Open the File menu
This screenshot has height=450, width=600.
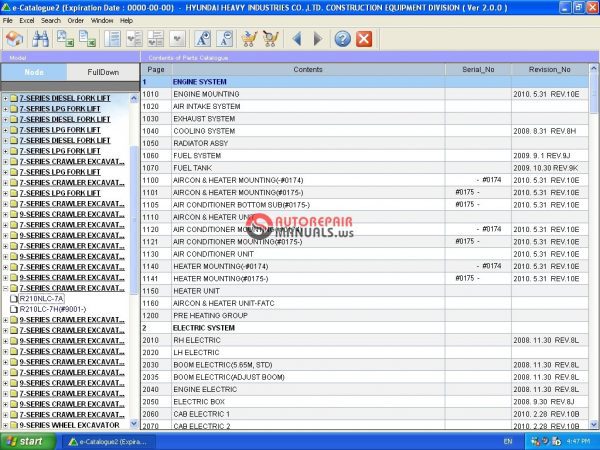tap(8, 21)
